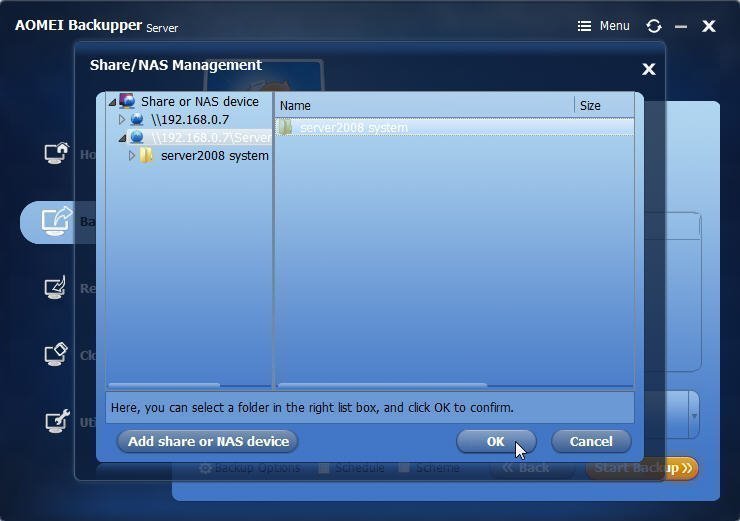Open the dropdown arrow behind the dialog
740x521 pixels.
coord(694,416)
